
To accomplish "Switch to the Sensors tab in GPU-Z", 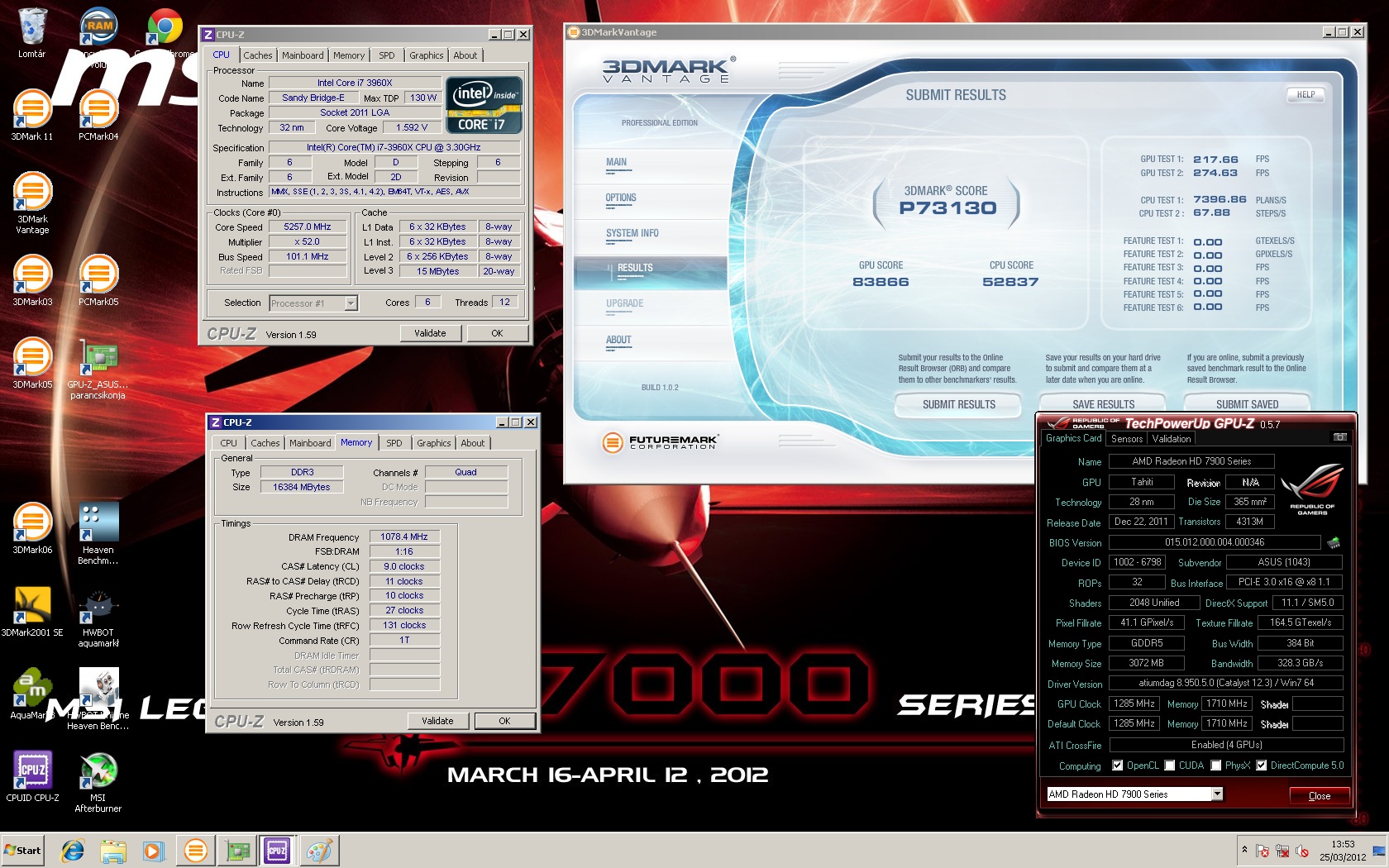I will pos(1126,439).
